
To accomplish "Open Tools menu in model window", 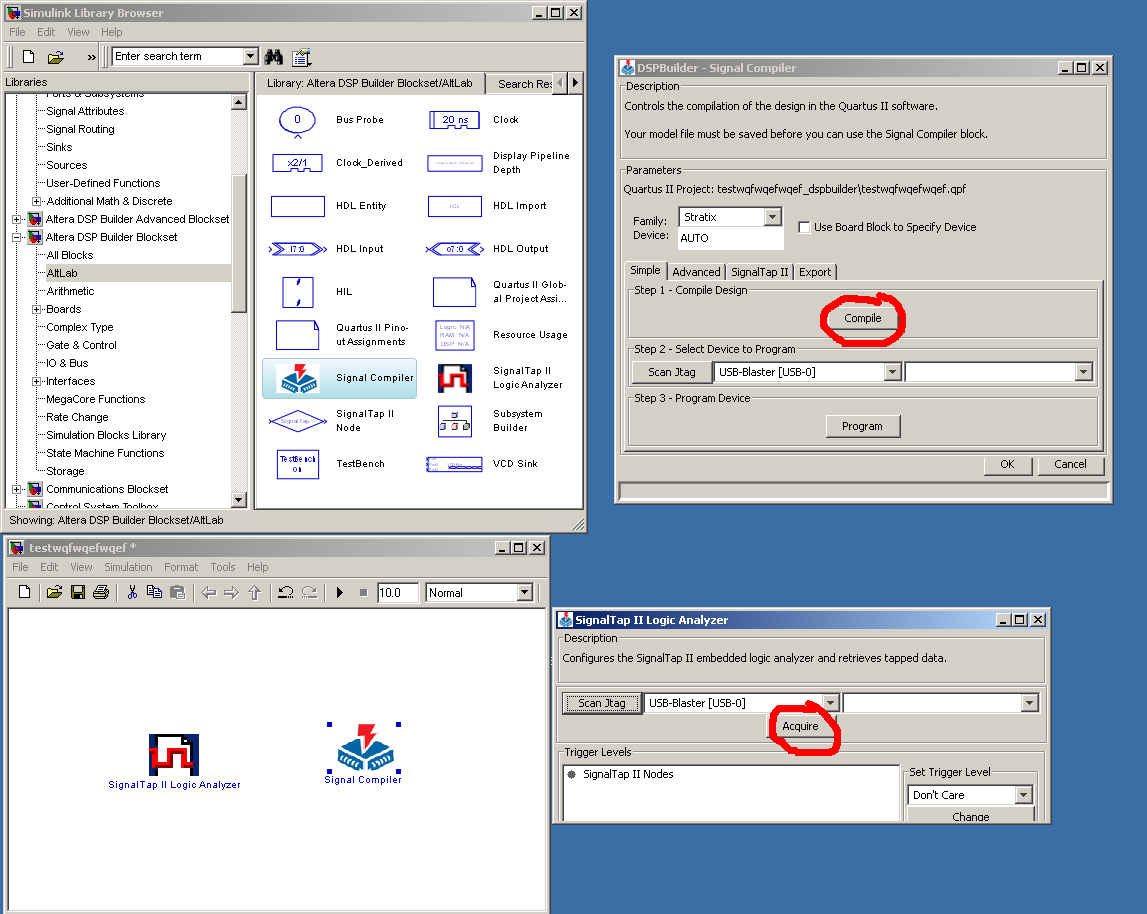I will pos(222,567).
